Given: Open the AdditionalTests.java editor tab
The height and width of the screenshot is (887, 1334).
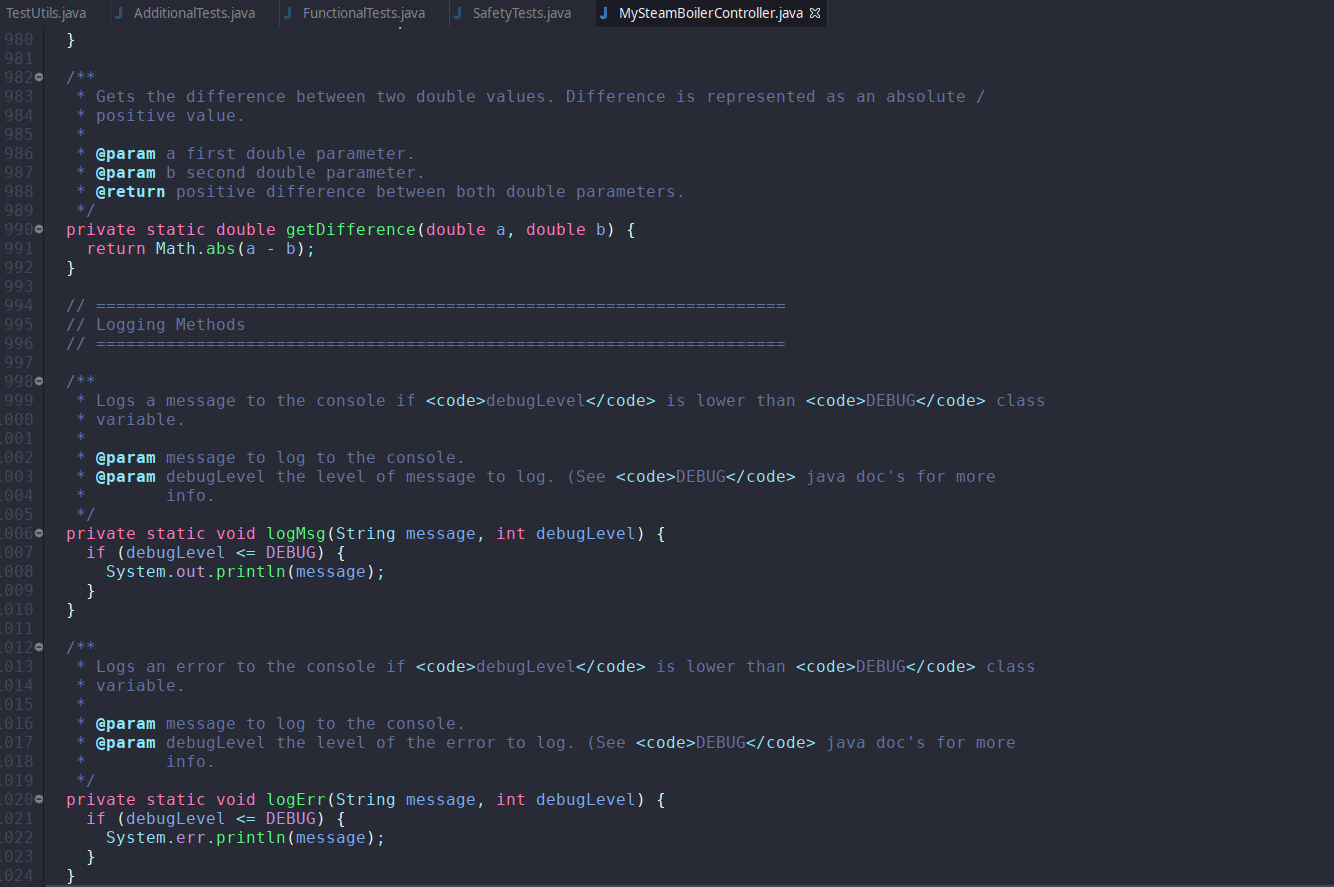Looking at the screenshot, I should 193,13.
